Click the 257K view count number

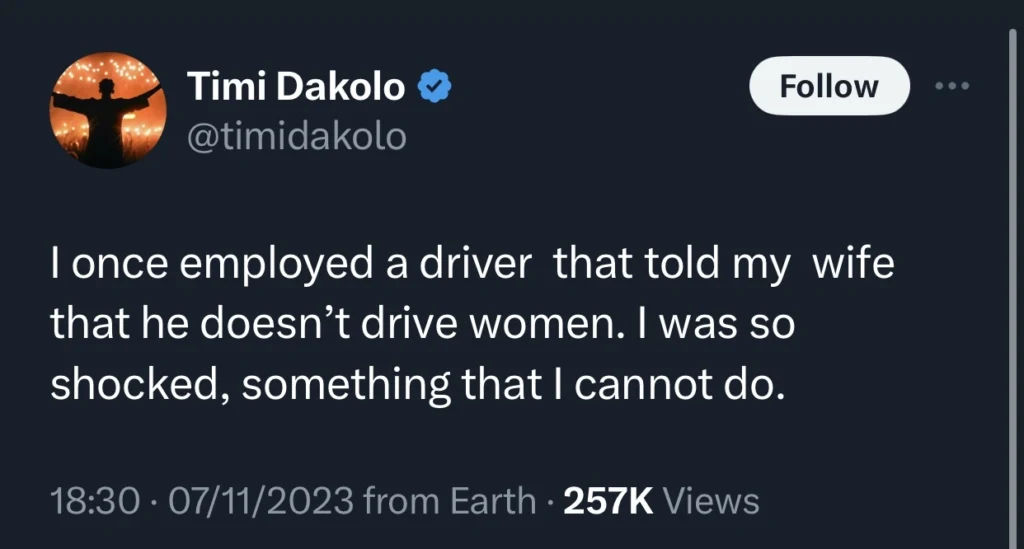click(x=609, y=502)
